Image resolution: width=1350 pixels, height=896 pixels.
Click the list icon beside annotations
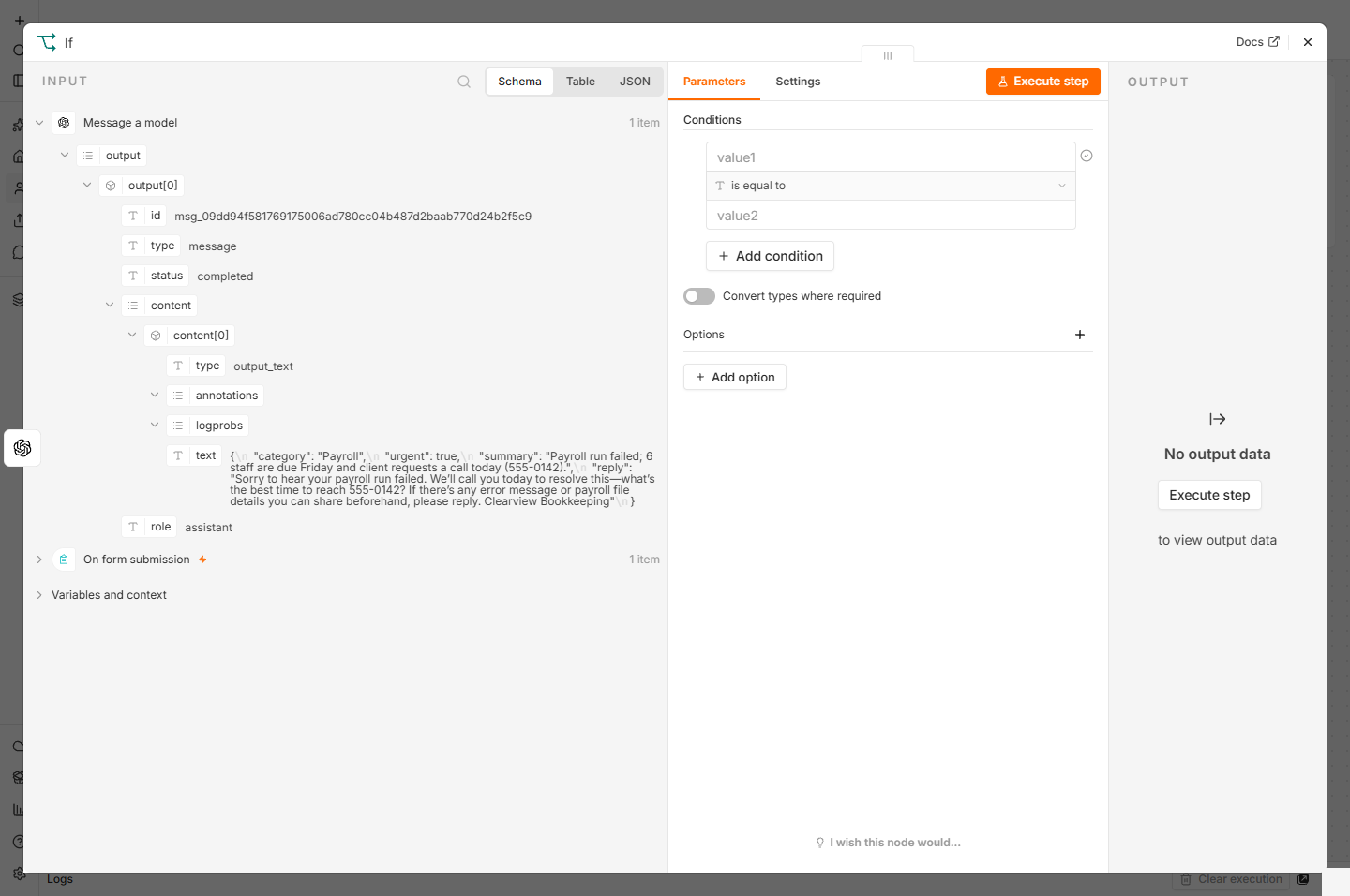(178, 396)
